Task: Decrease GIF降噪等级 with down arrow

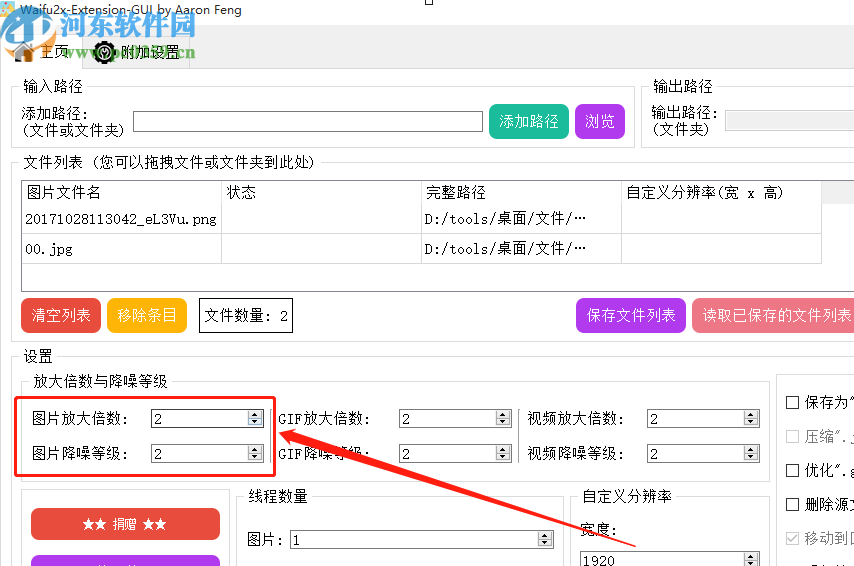Action: coord(503,458)
